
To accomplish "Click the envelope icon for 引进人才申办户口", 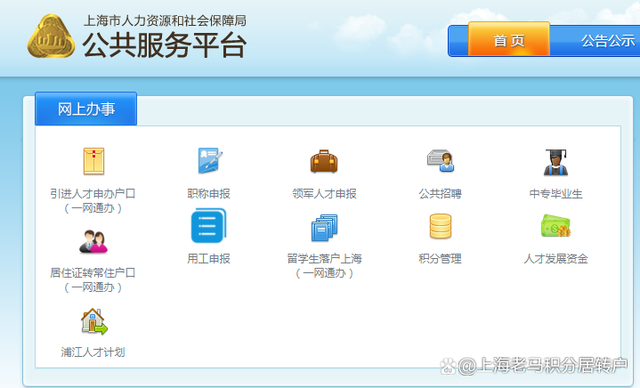I will [93, 161].
